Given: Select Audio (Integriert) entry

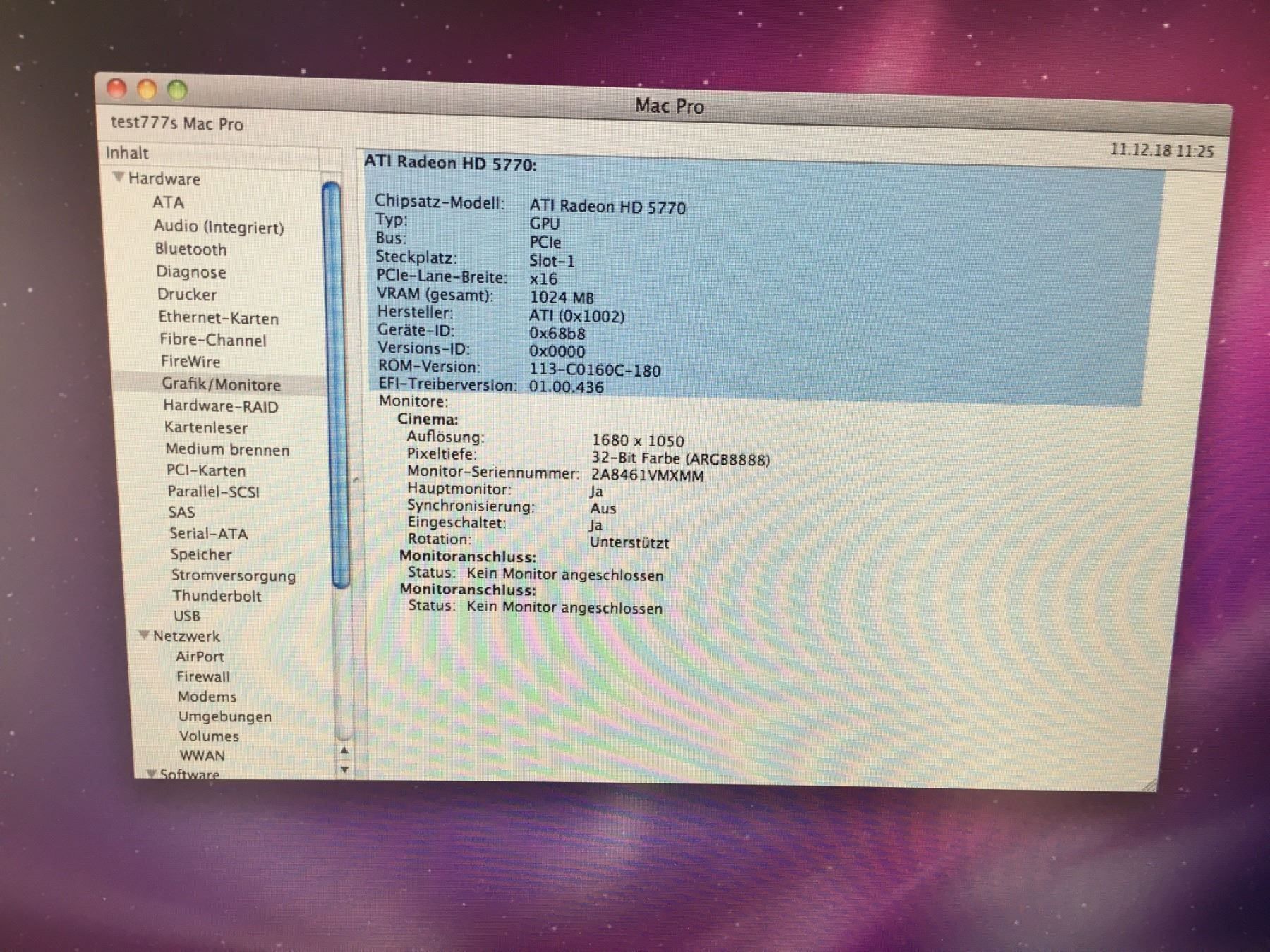Looking at the screenshot, I should click(x=219, y=226).
